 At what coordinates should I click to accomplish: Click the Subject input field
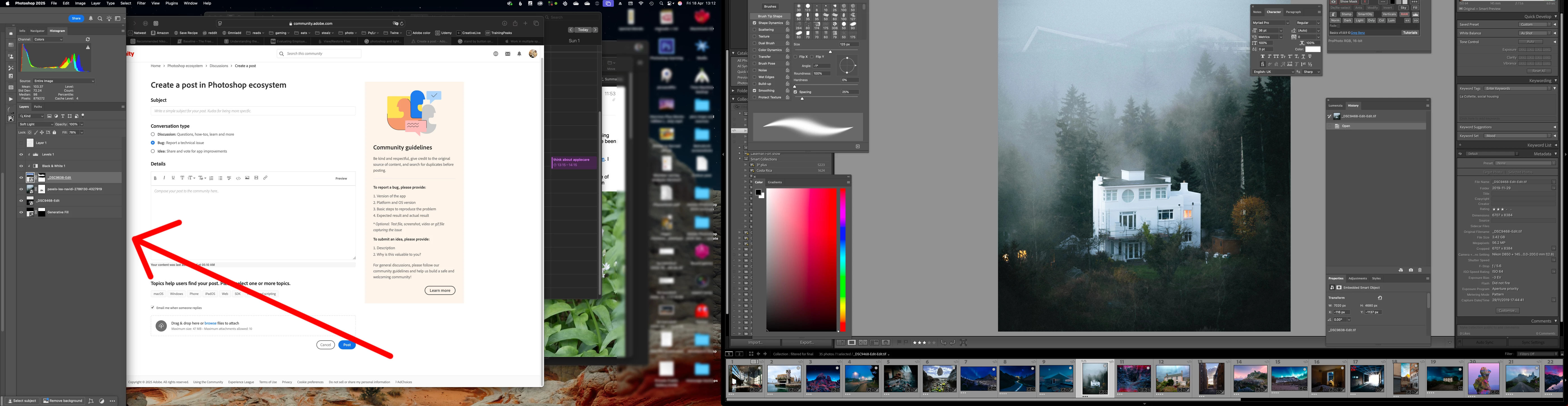point(253,111)
